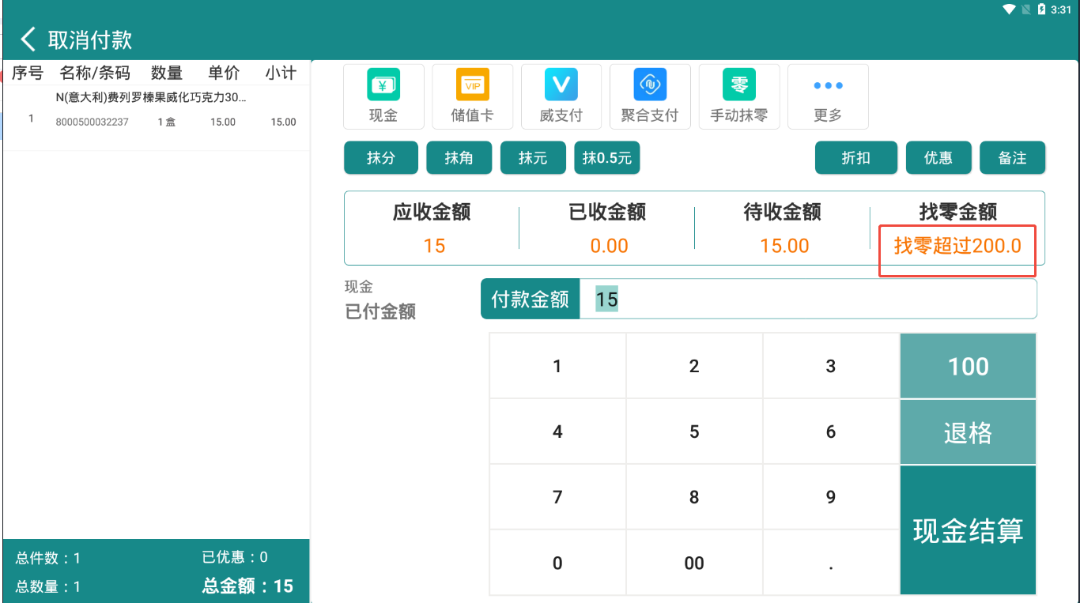Open the 折扣 discount button
Image resolution: width=1080 pixels, height=603 pixels.
coord(856,158)
